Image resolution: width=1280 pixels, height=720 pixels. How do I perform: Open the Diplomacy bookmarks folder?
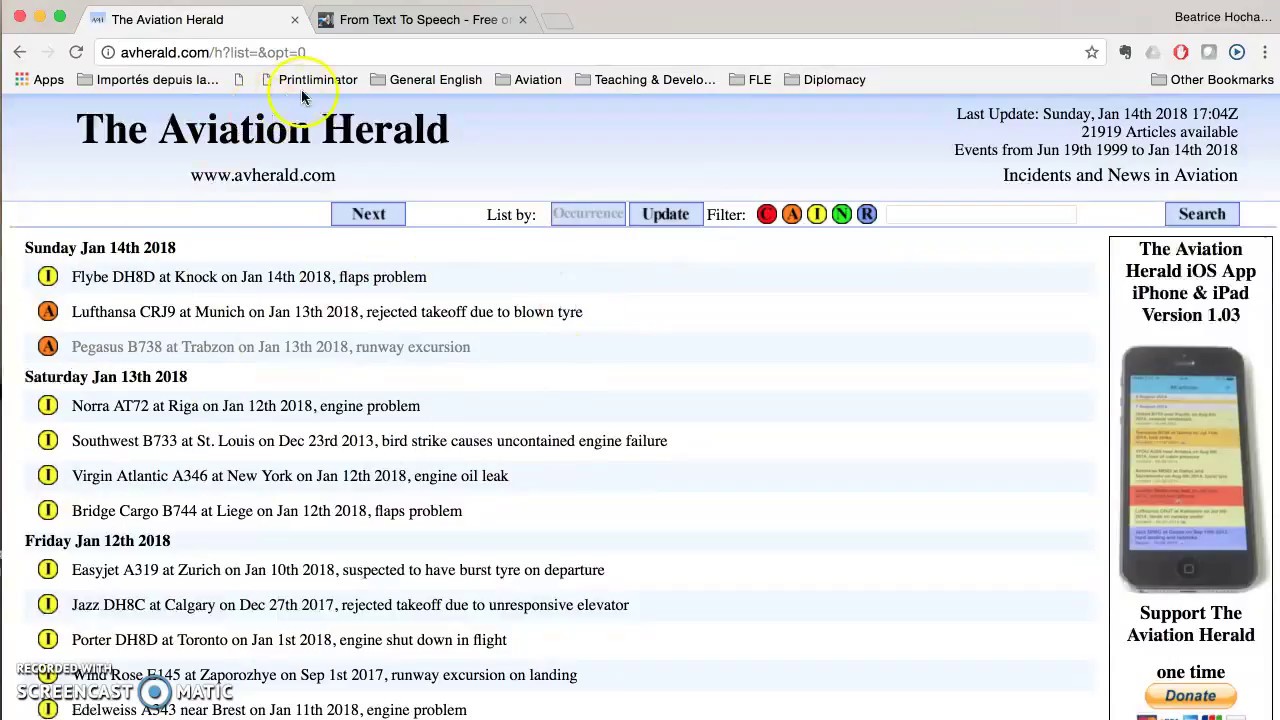pos(825,80)
